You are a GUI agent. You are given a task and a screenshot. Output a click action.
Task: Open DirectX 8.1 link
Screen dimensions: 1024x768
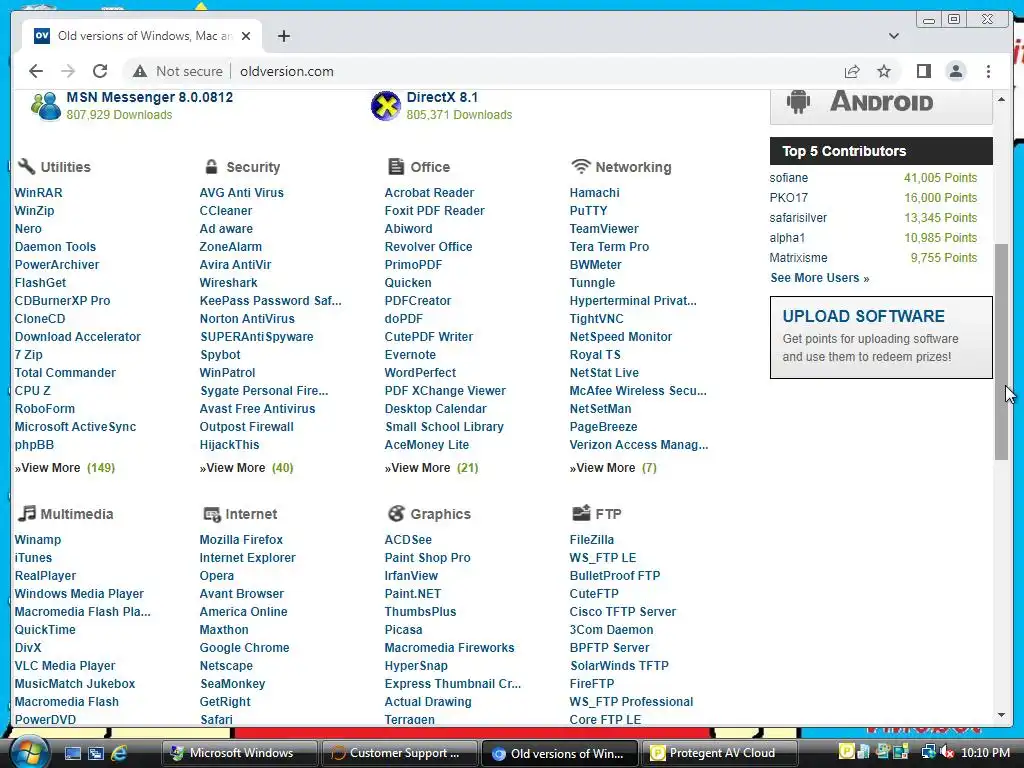tap(442, 97)
